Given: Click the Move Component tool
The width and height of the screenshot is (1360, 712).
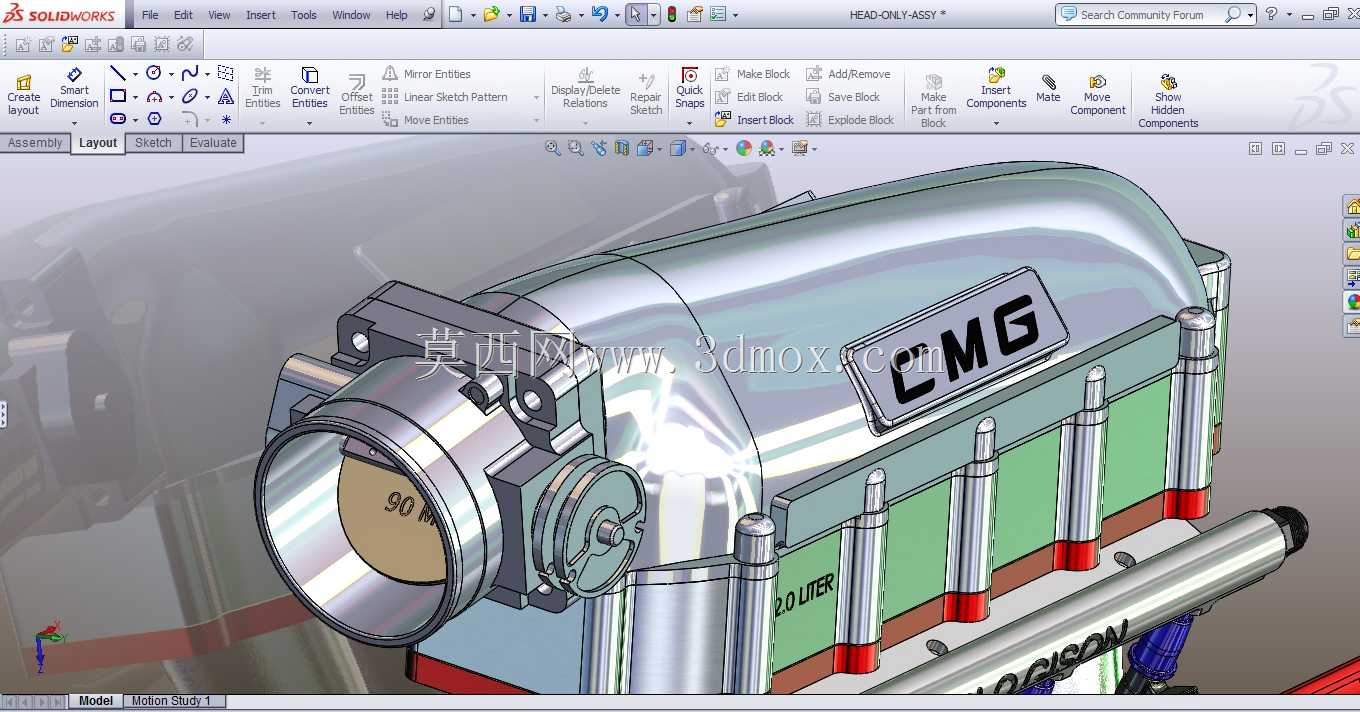Looking at the screenshot, I should pos(1097,94).
